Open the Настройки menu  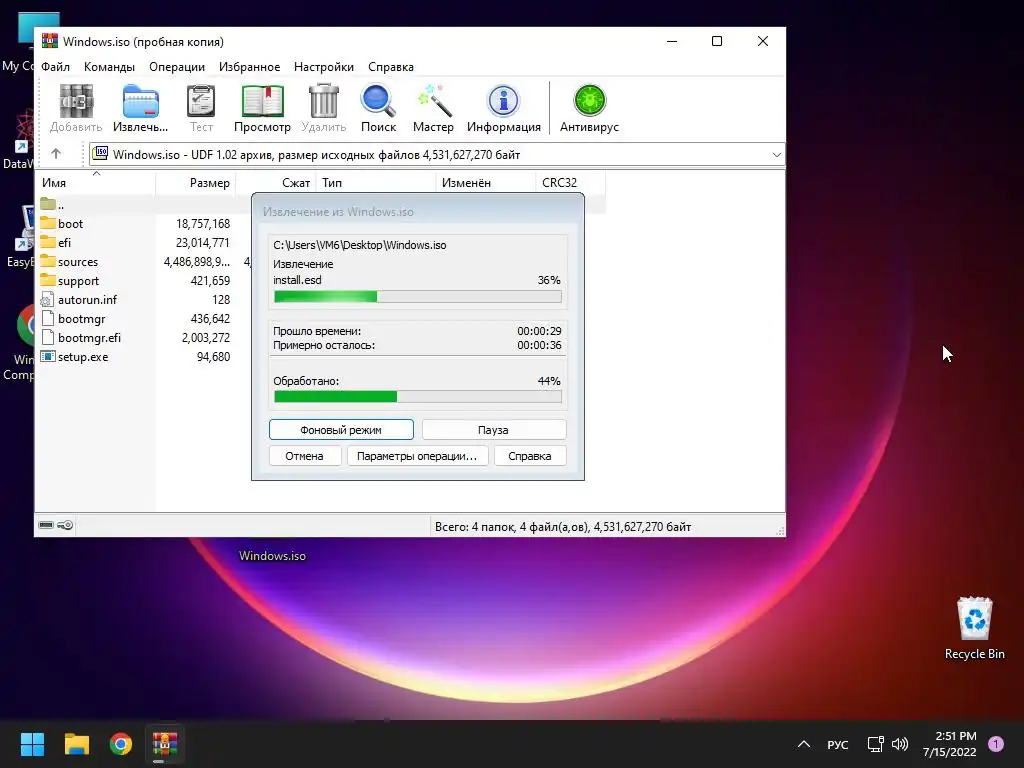pyautogui.click(x=324, y=67)
